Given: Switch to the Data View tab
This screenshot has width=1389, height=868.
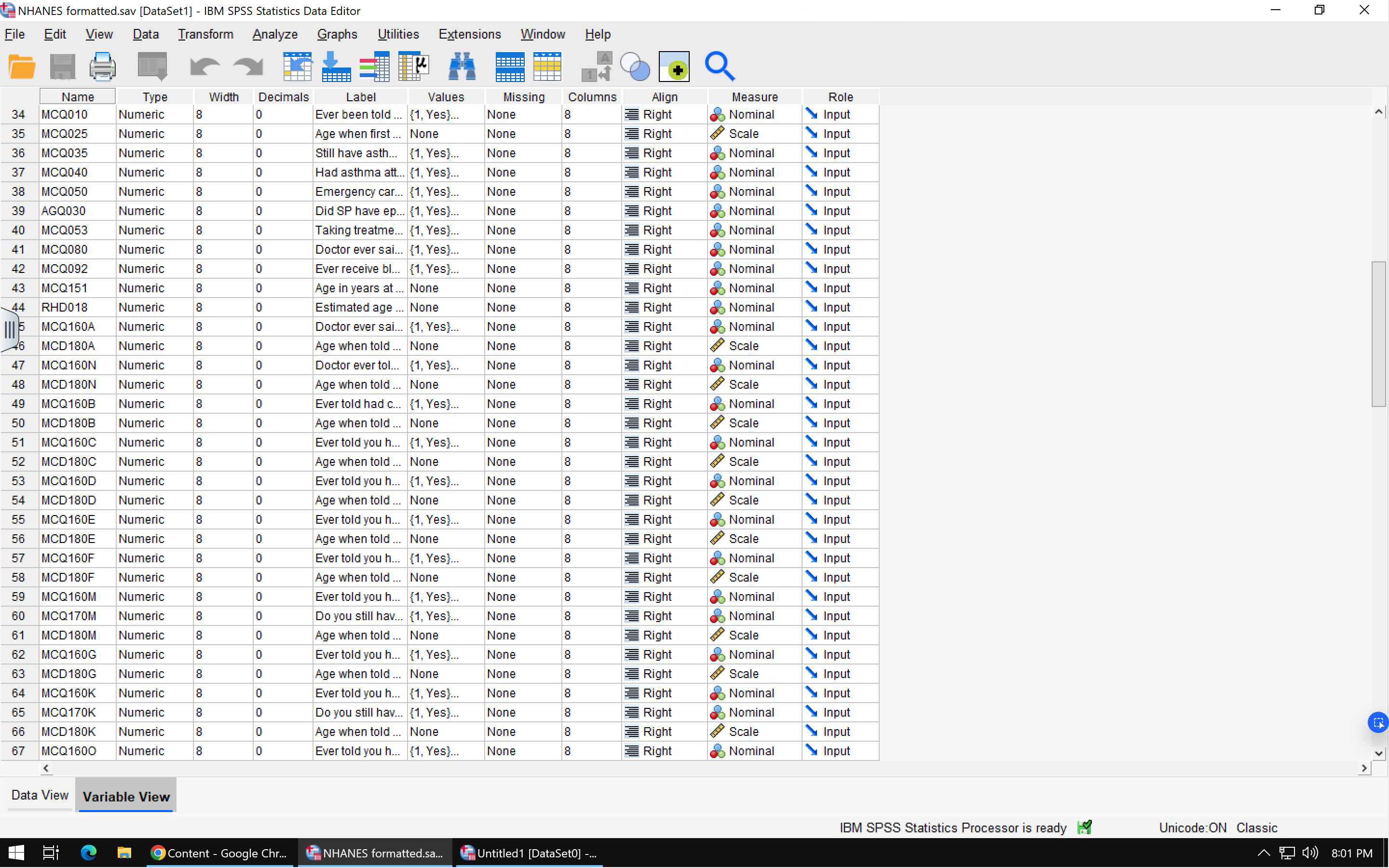Looking at the screenshot, I should (40, 795).
